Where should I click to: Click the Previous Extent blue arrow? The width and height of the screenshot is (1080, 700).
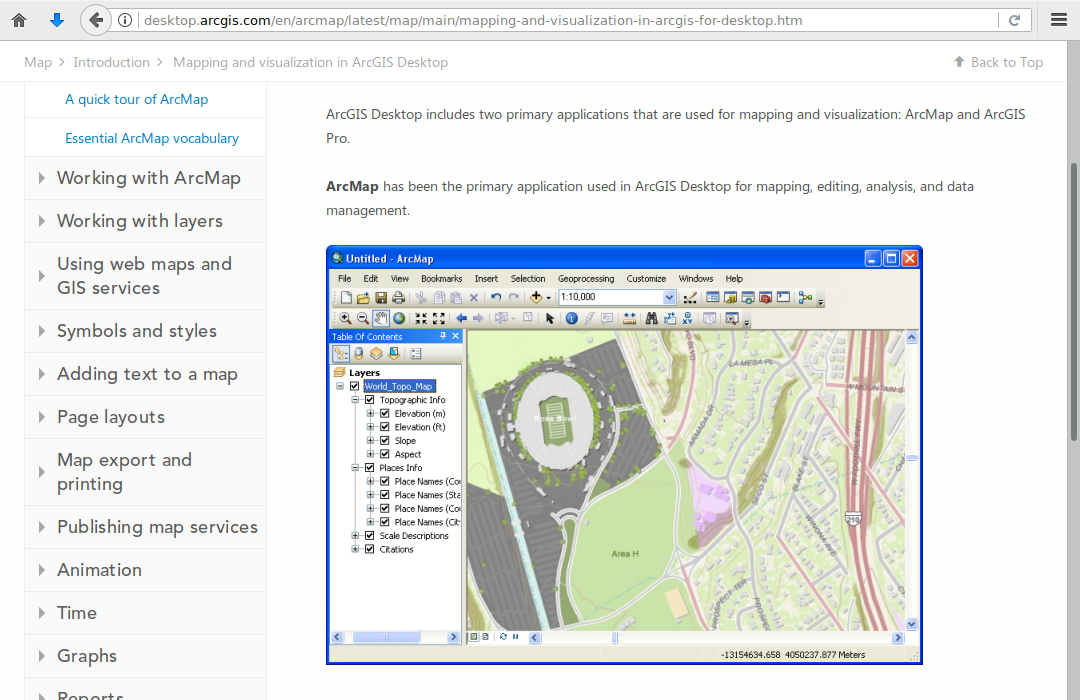pyautogui.click(x=461, y=318)
